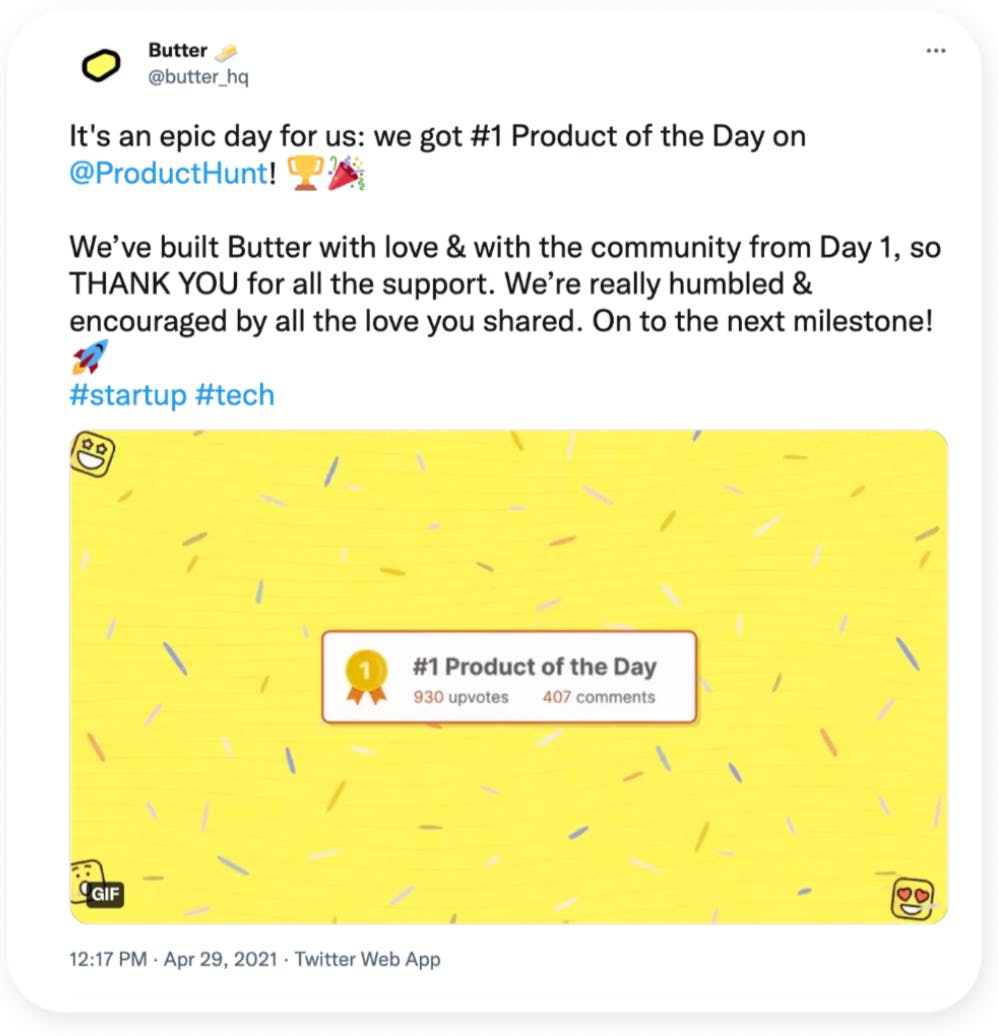This screenshot has height=1036, width=998.
Task: Open the #startup hashtag
Action: (x=127, y=395)
